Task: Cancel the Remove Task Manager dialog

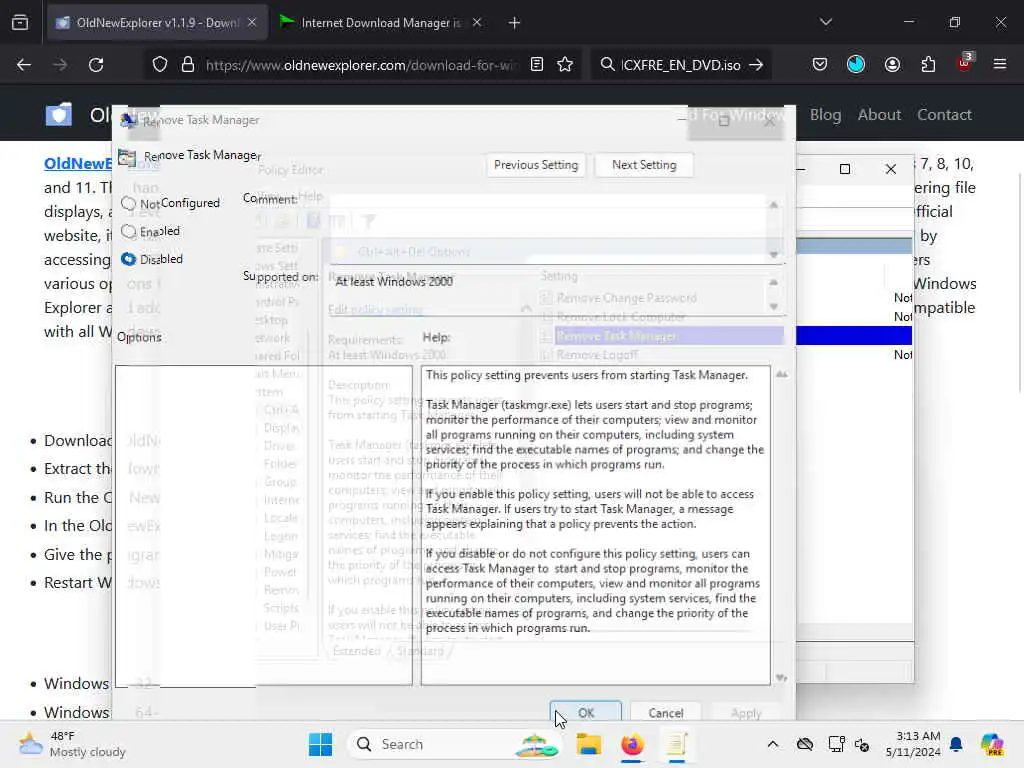Action: click(x=665, y=712)
